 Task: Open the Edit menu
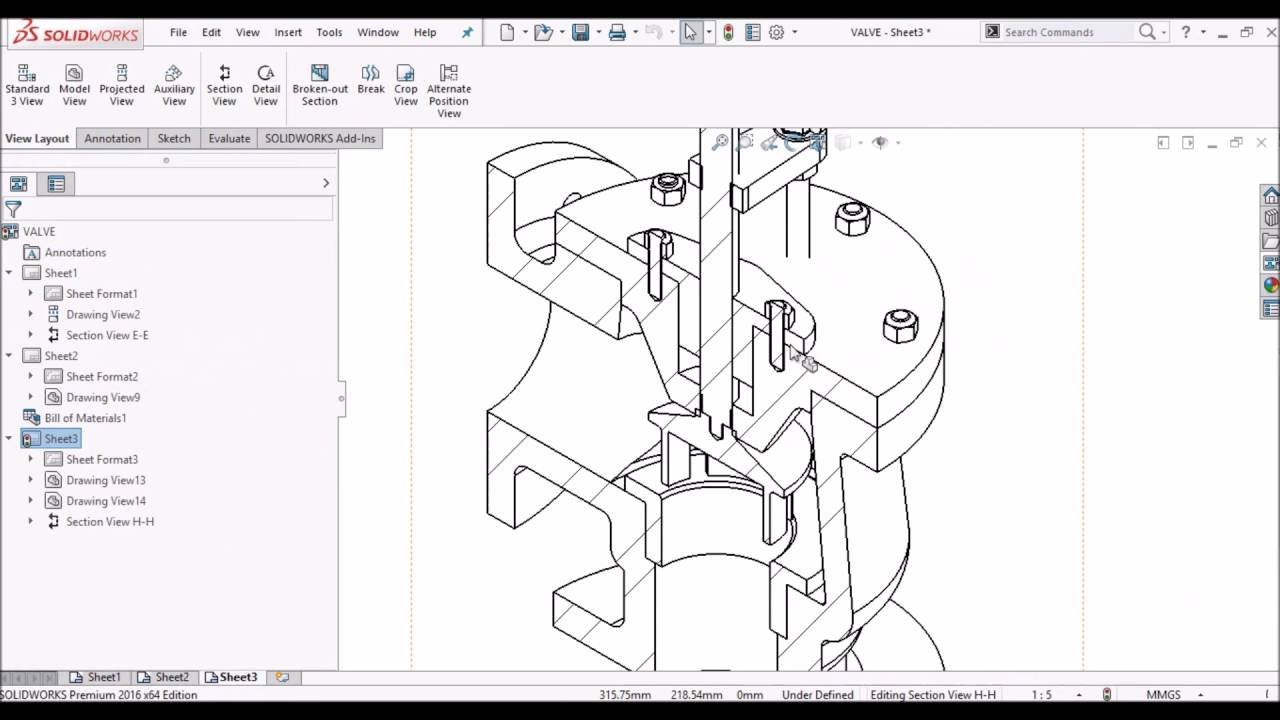(211, 32)
